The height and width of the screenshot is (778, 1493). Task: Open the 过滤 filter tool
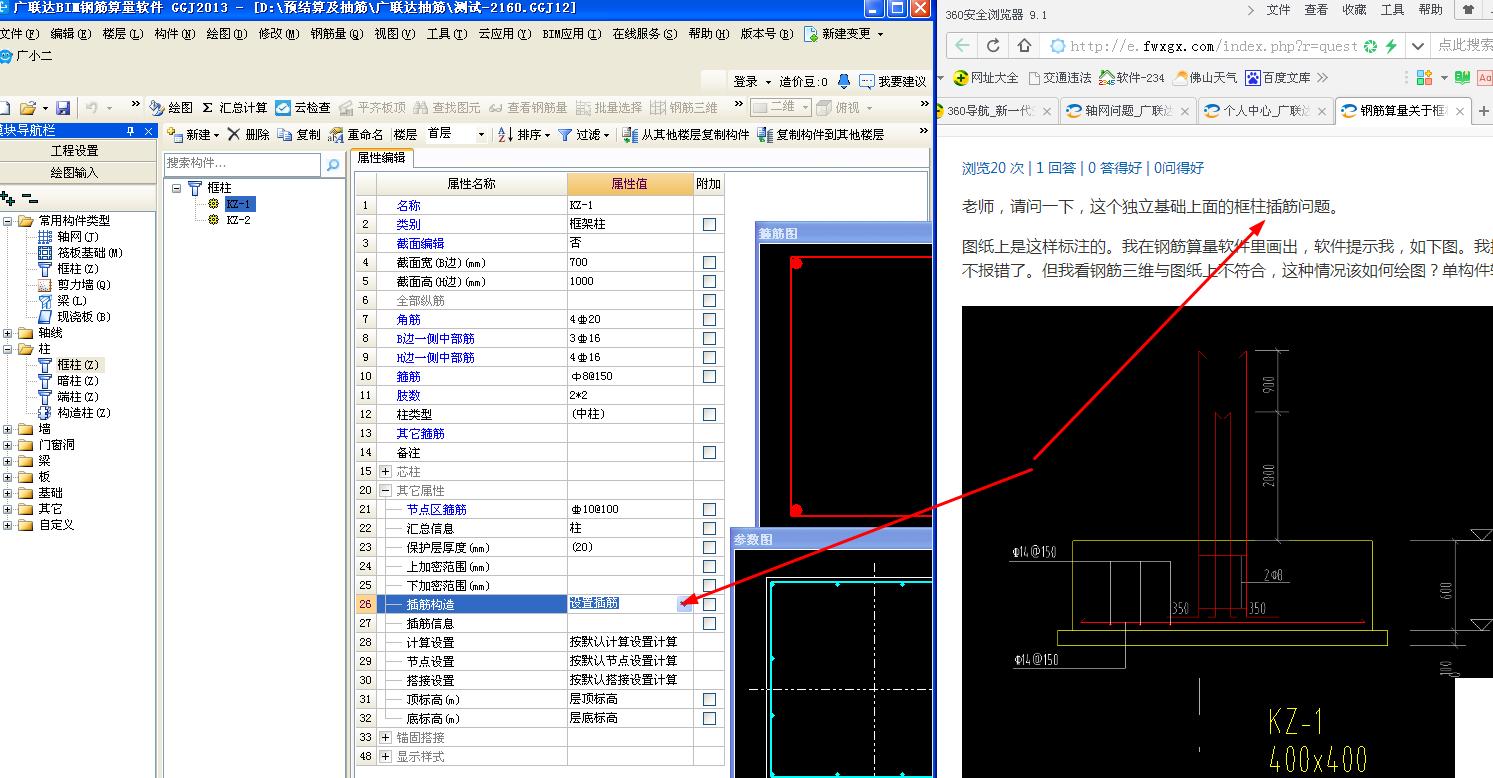[583, 135]
